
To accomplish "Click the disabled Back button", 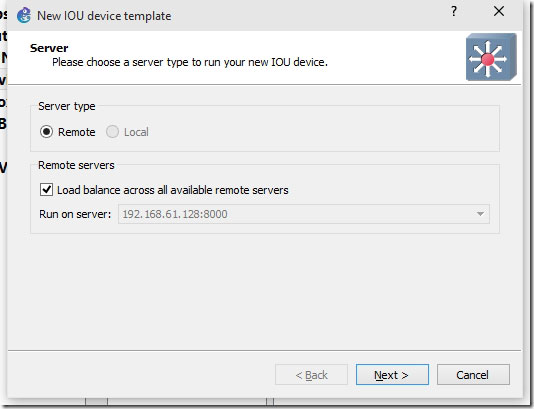I will [x=311, y=375].
